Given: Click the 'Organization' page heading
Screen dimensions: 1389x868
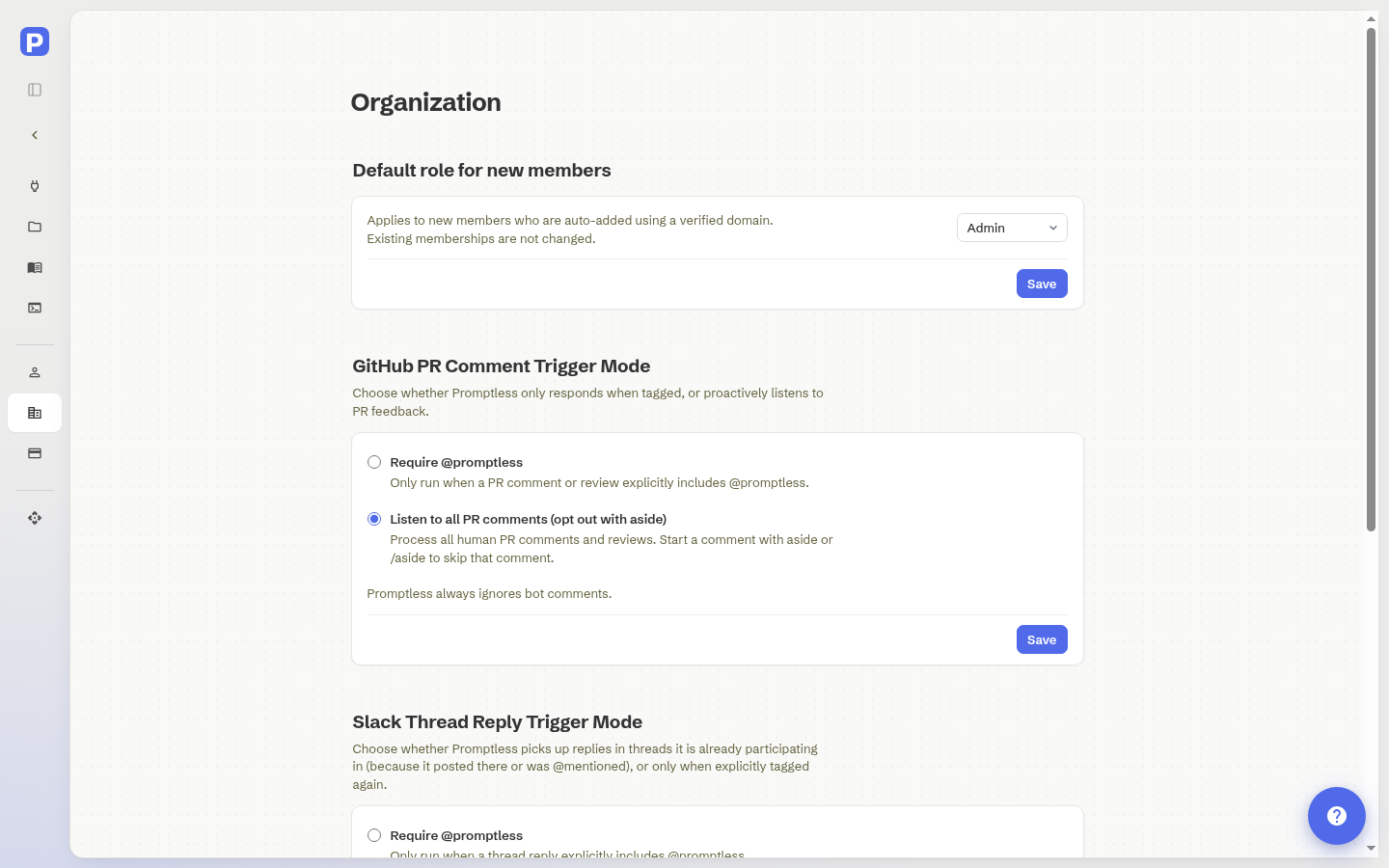Looking at the screenshot, I should click(425, 102).
